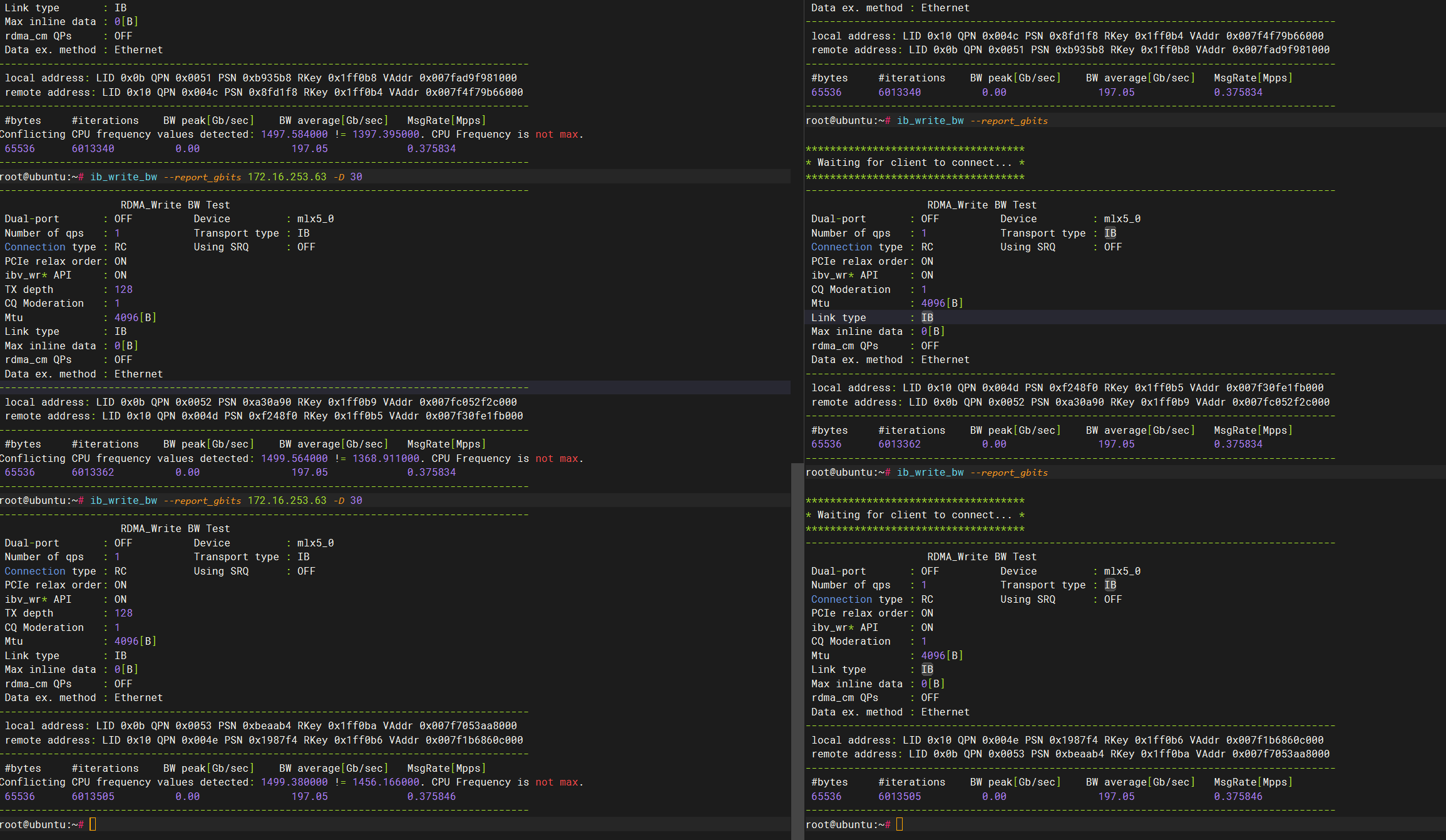Select CPU frequency value 1499.564000
This screenshot has height=840, width=1446.
(294, 459)
